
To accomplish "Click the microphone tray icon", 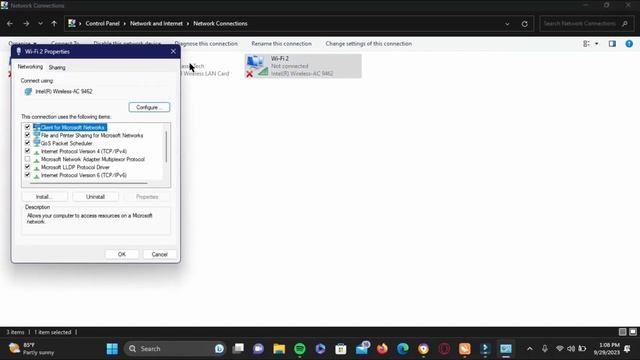I will click(544, 349).
